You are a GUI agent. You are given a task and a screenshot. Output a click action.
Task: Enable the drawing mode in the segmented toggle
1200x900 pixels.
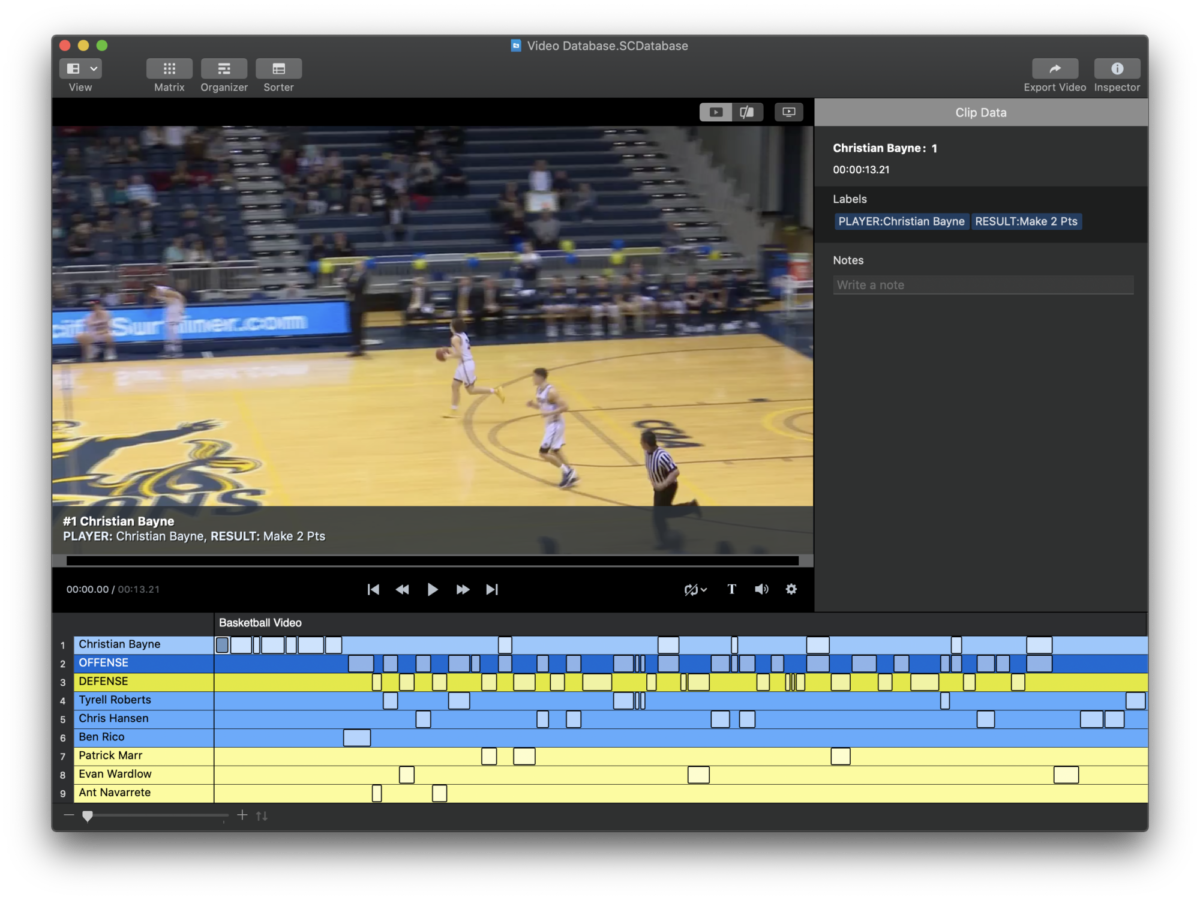click(x=746, y=112)
